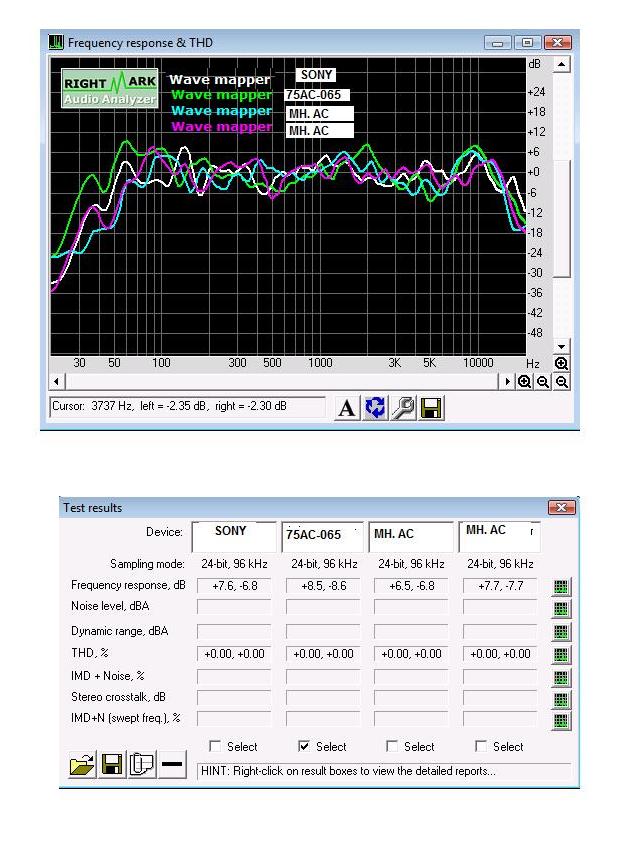Click the RightMark Audio Analyzer logo

pos(110,88)
